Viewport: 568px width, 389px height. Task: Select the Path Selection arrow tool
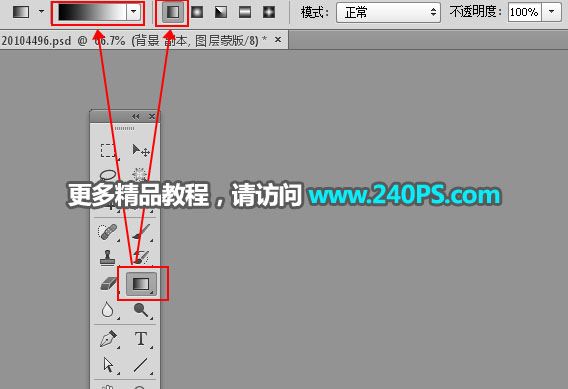point(108,365)
